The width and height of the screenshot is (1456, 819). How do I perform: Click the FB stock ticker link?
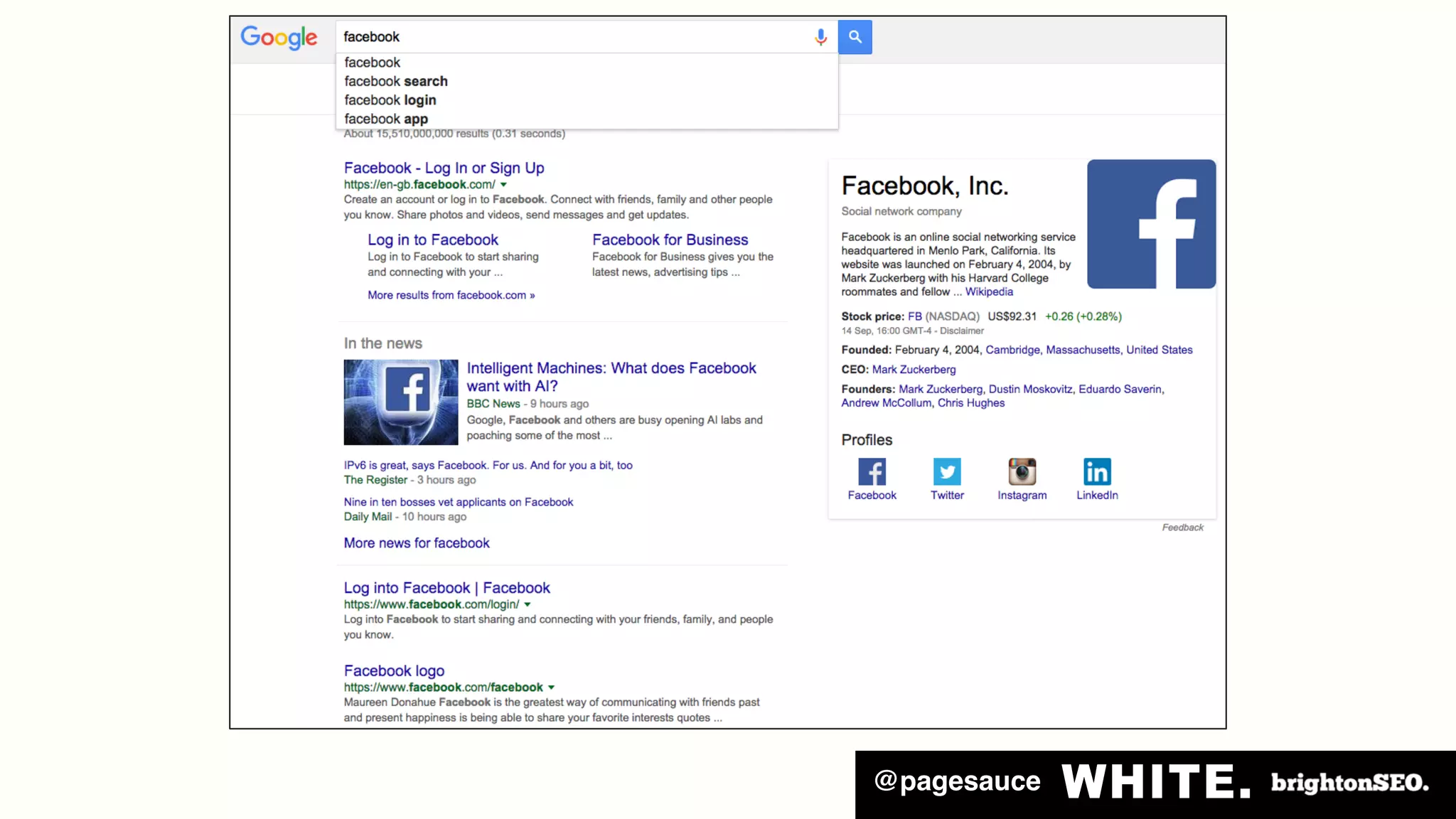pos(914,316)
